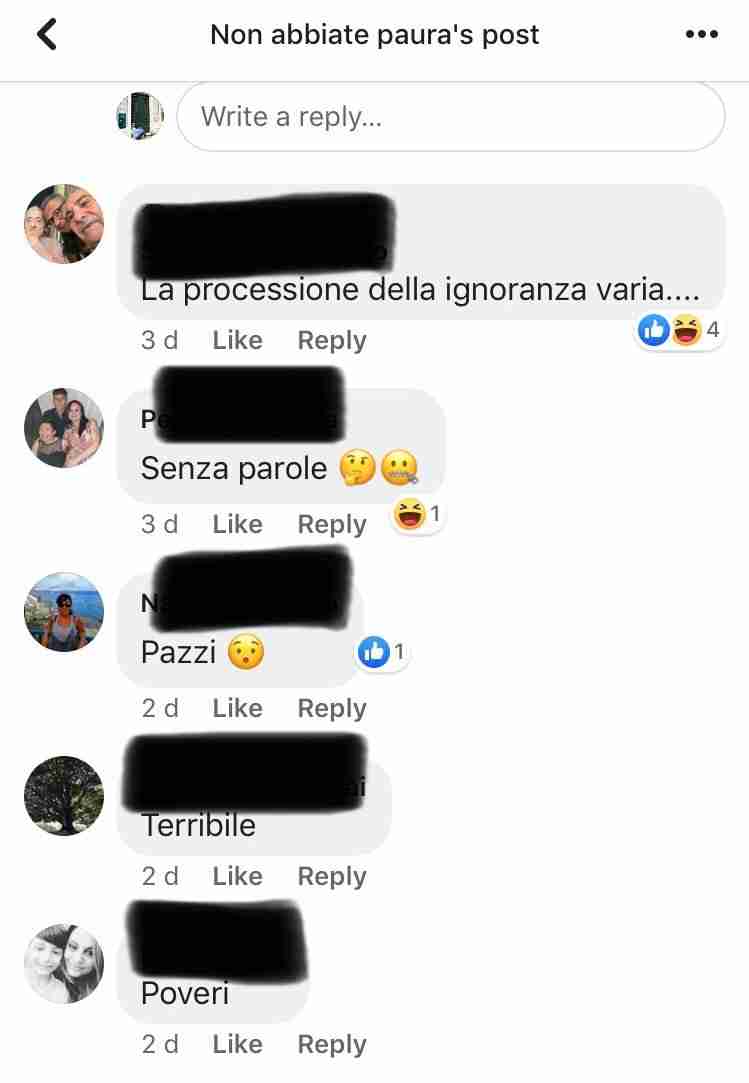Screen dimensions: 749x1083
Task: Click the Write a reply field
Action: click(451, 116)
